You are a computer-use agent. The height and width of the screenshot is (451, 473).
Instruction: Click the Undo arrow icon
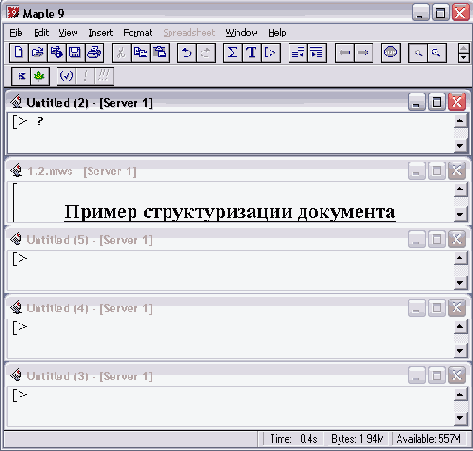point(187,53)
